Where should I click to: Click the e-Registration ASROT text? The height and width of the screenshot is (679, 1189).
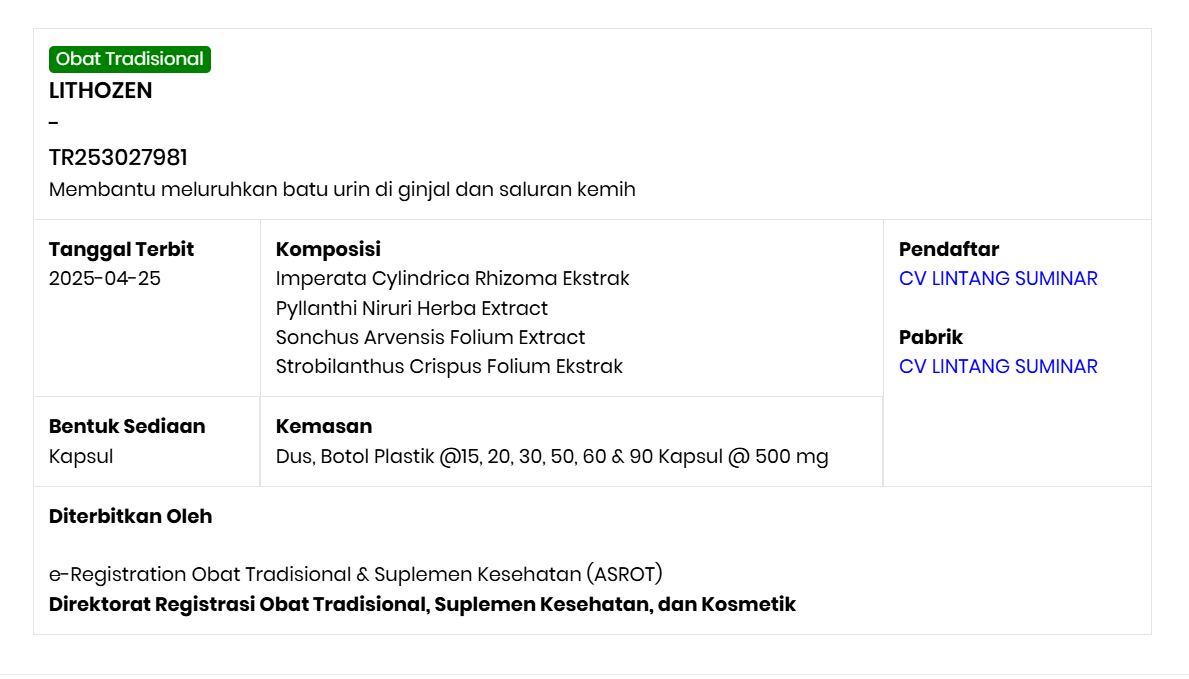(357, 573)
